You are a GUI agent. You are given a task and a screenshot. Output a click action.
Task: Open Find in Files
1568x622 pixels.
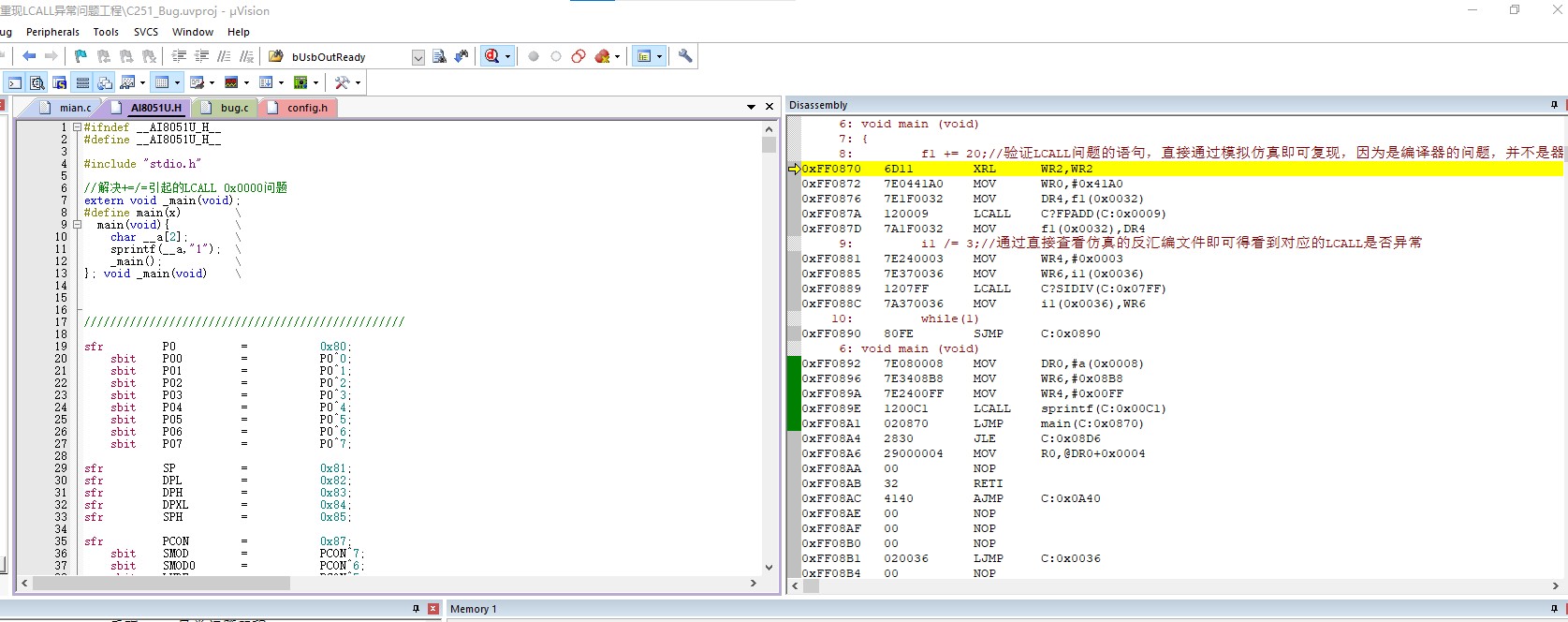pos(276,56)
